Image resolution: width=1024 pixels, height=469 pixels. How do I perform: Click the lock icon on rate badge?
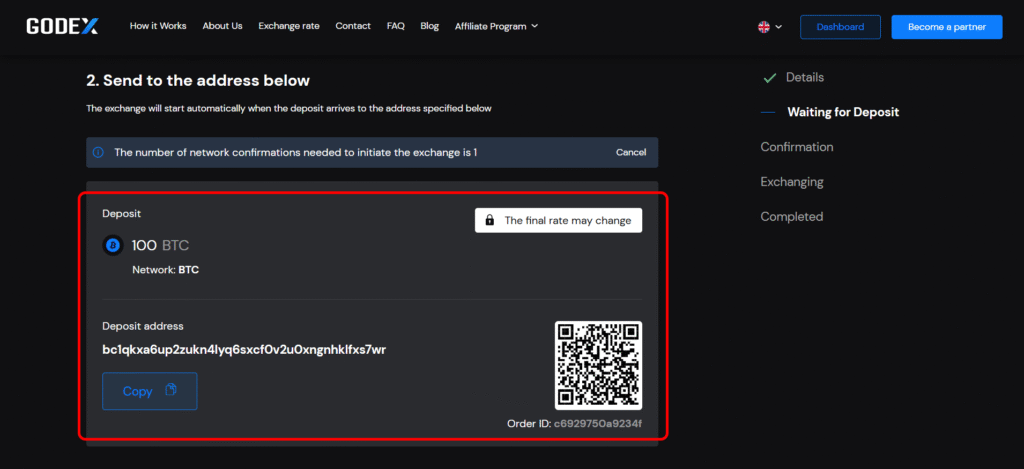point(490,221)
